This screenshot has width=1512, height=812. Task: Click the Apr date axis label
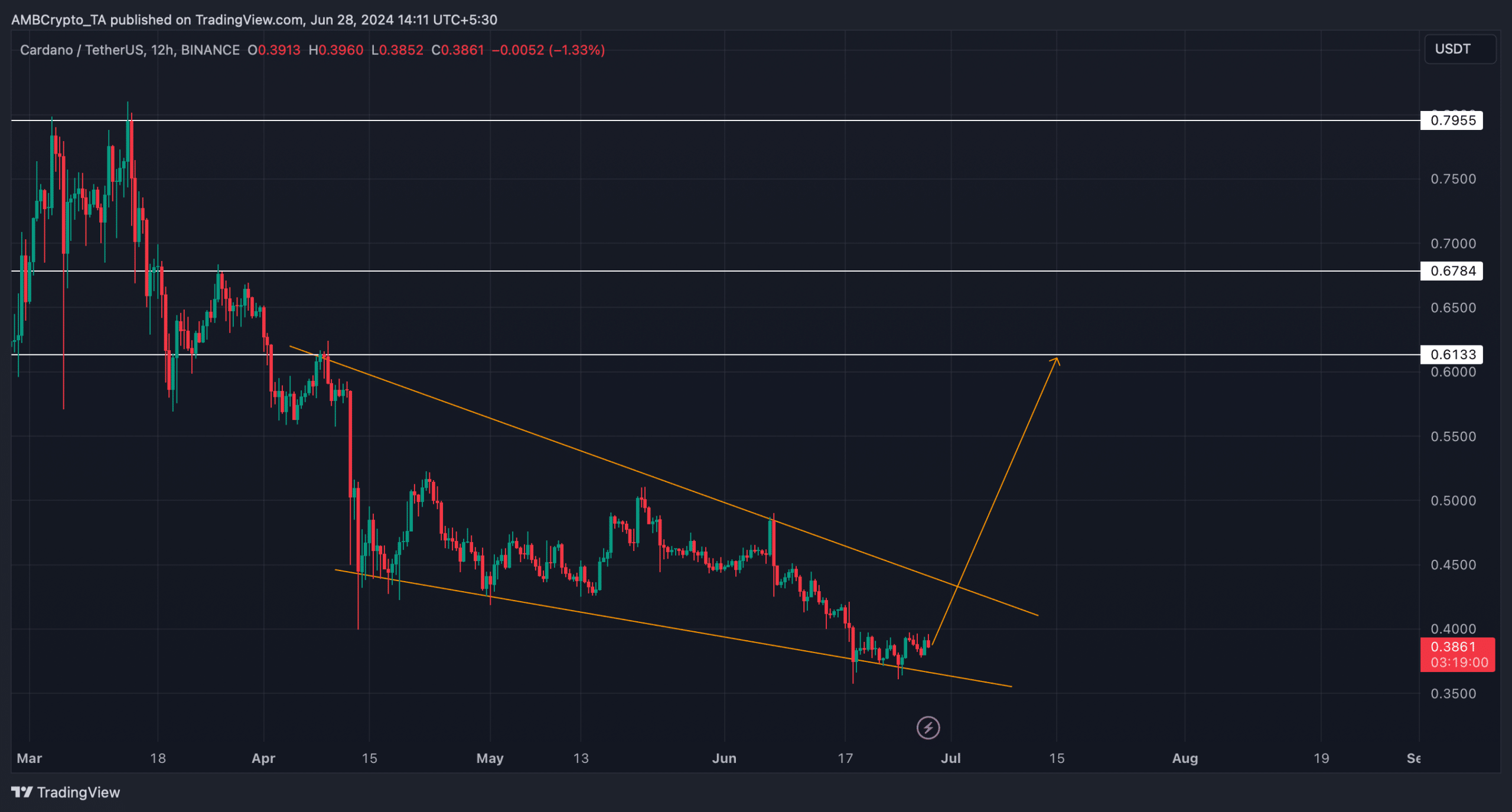tap(263, 758)
